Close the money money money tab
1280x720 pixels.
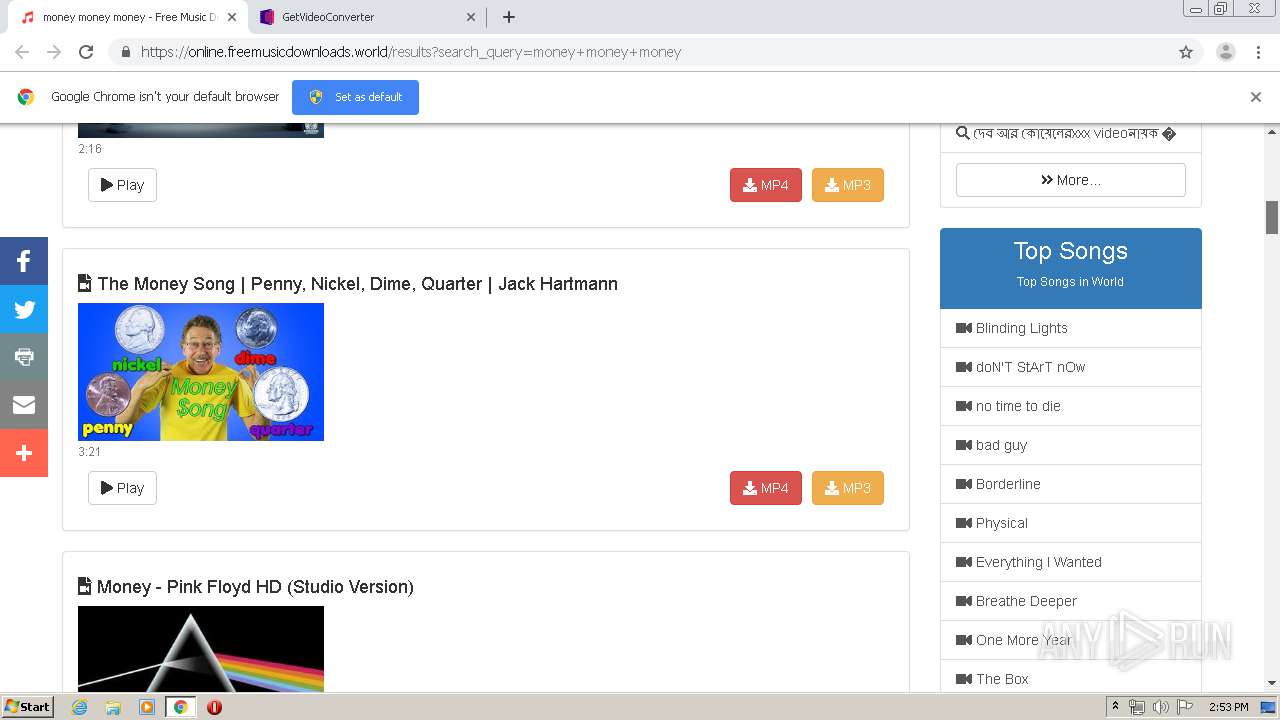[232, 17]
